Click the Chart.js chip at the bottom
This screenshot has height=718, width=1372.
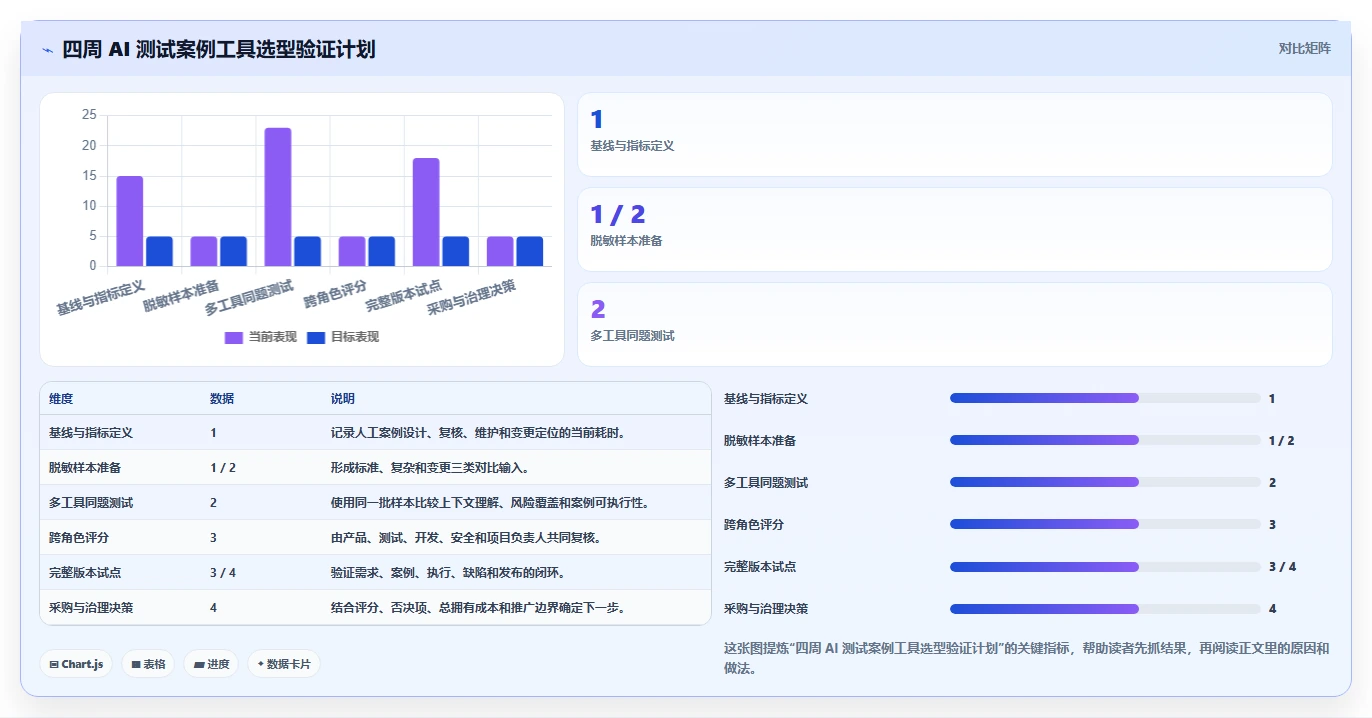pyautogui.click(x=76, y=664)
